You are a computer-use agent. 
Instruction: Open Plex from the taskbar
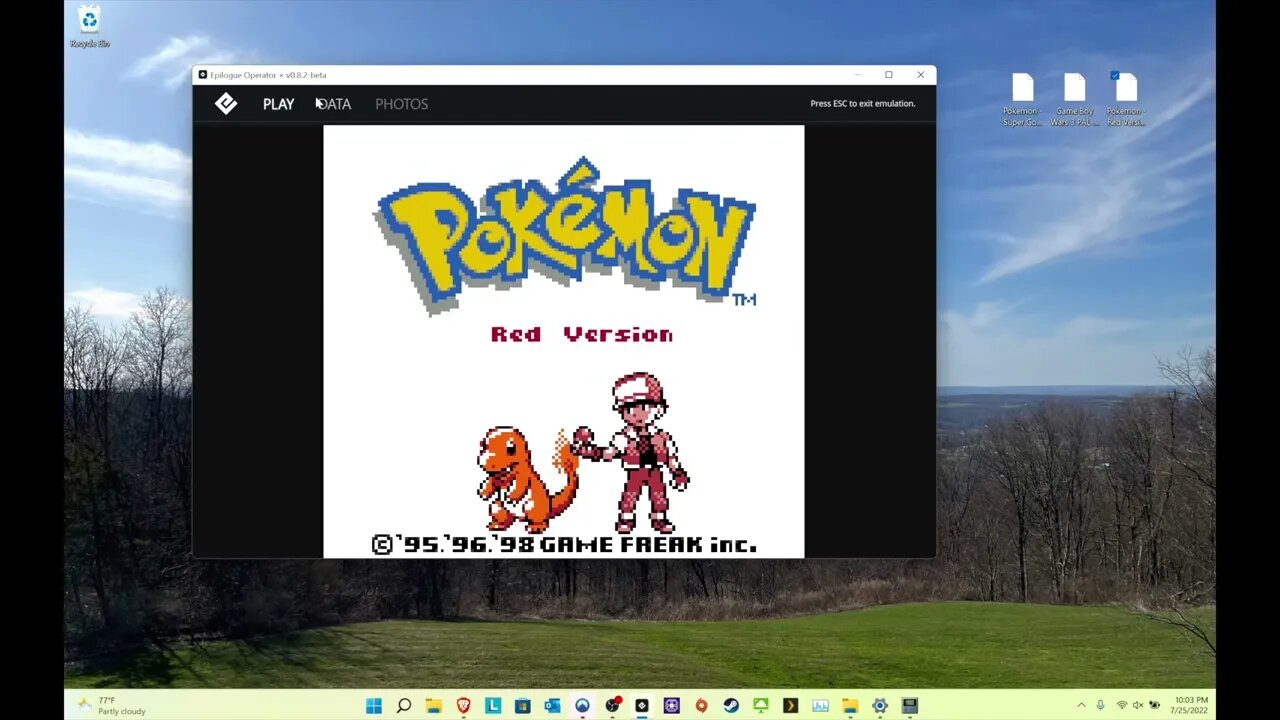click(790, 706)
